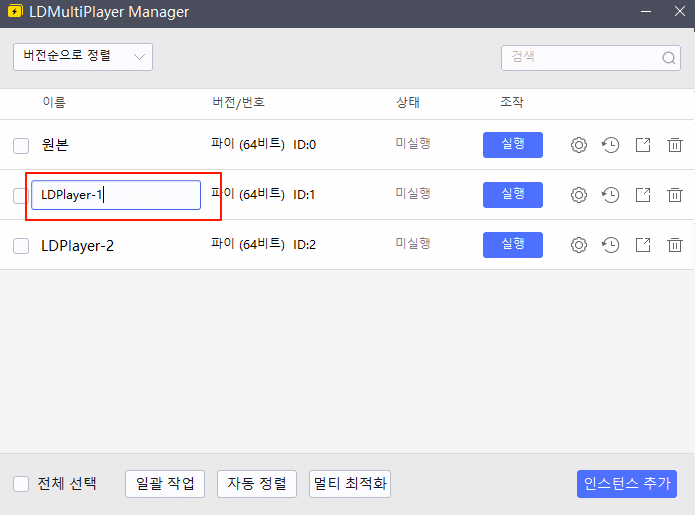
Task: Click the 이름 column header
Action: click(54, 103)
